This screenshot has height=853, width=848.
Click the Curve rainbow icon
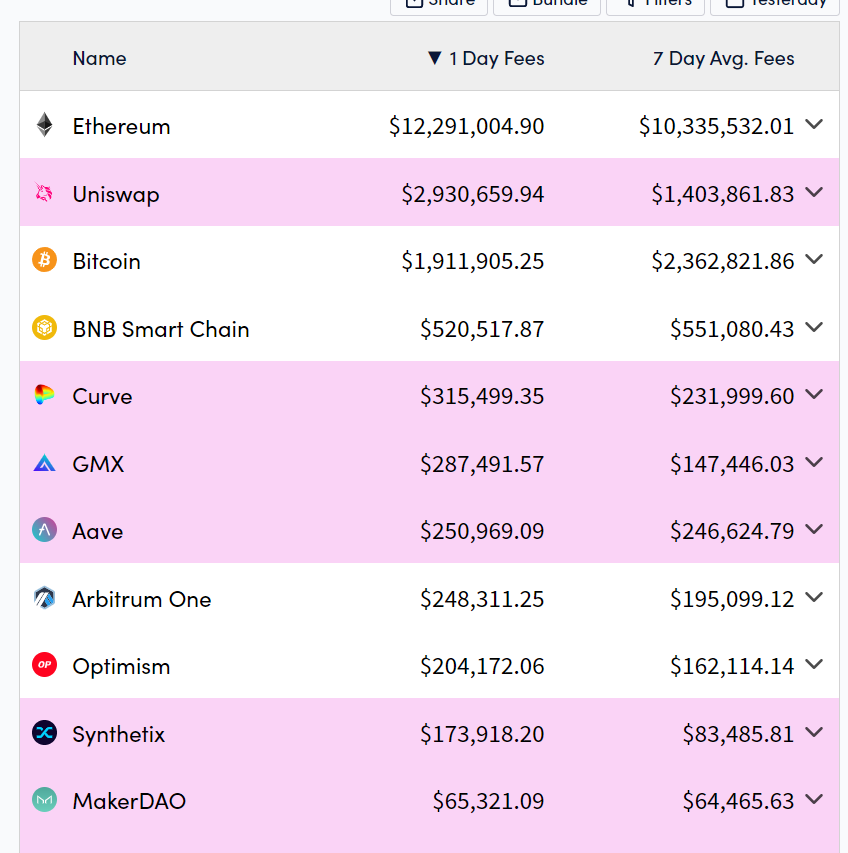click(x=45, y=395)
